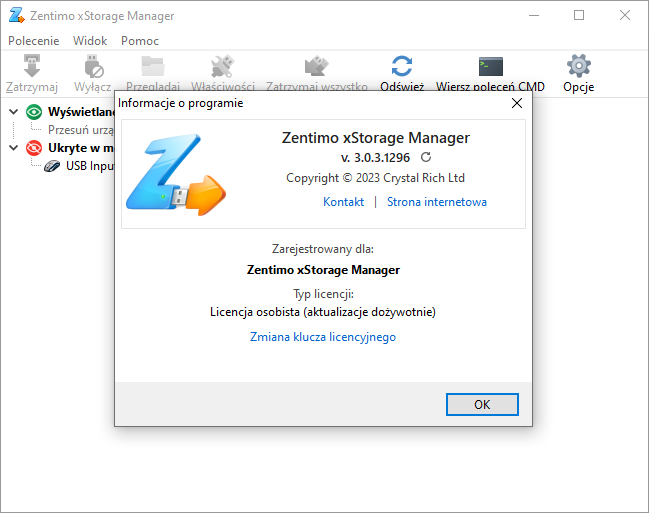The image size is (649, 513).
Task: Maximize the Zentimo main window
Action: [579, 15]
